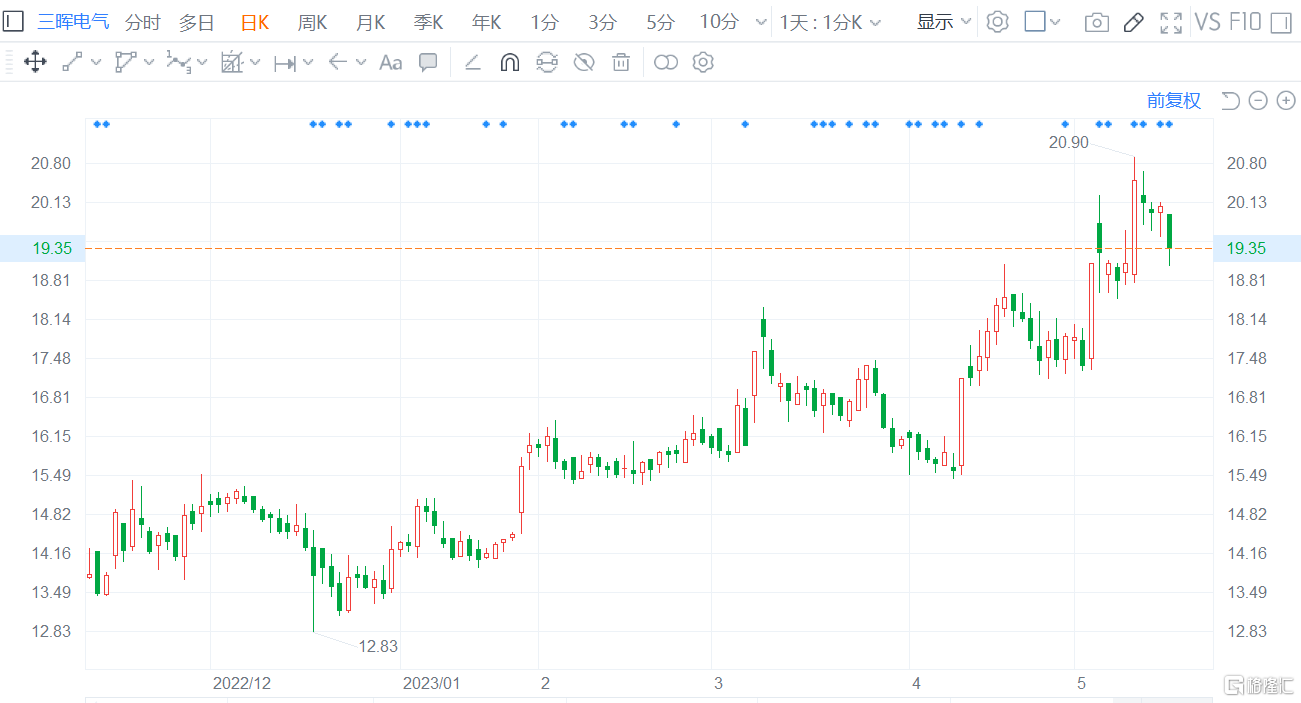Expand measurement tool dropdown arrow
Image resolution: width=1301 pixels, height=703 pixels.
308,63
